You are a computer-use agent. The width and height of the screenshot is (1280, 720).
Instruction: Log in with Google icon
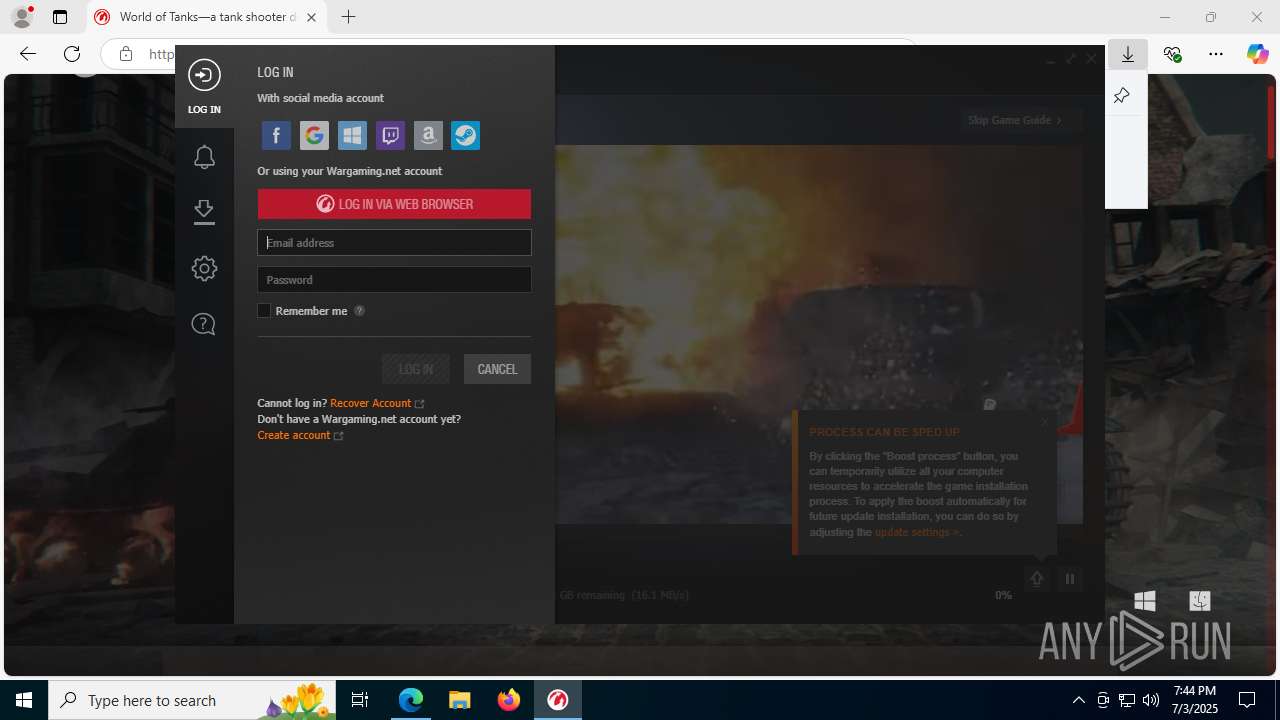pyautogui.click(x=314, y=135)
